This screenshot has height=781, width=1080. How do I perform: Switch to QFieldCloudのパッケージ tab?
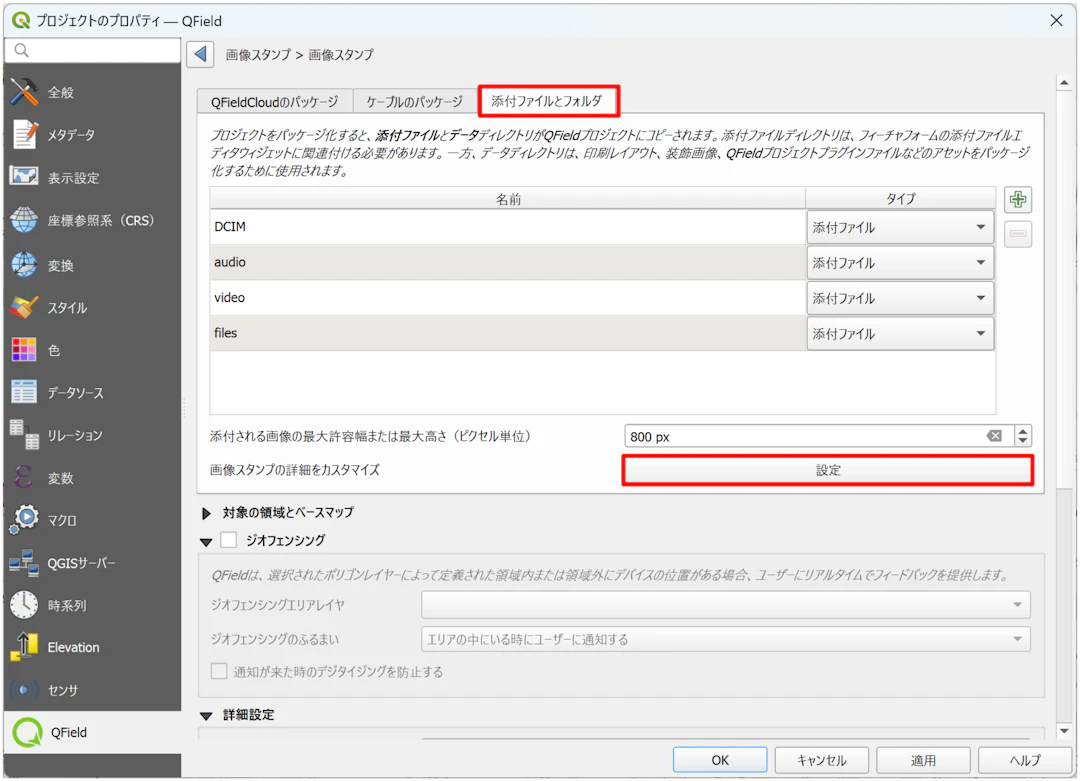point(275,102)
